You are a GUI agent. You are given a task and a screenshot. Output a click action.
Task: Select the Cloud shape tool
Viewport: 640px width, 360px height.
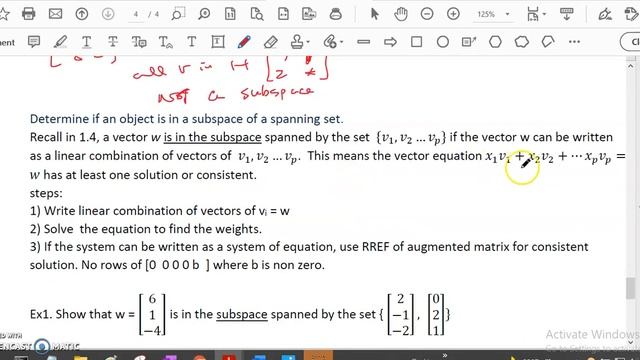point(522,42)
